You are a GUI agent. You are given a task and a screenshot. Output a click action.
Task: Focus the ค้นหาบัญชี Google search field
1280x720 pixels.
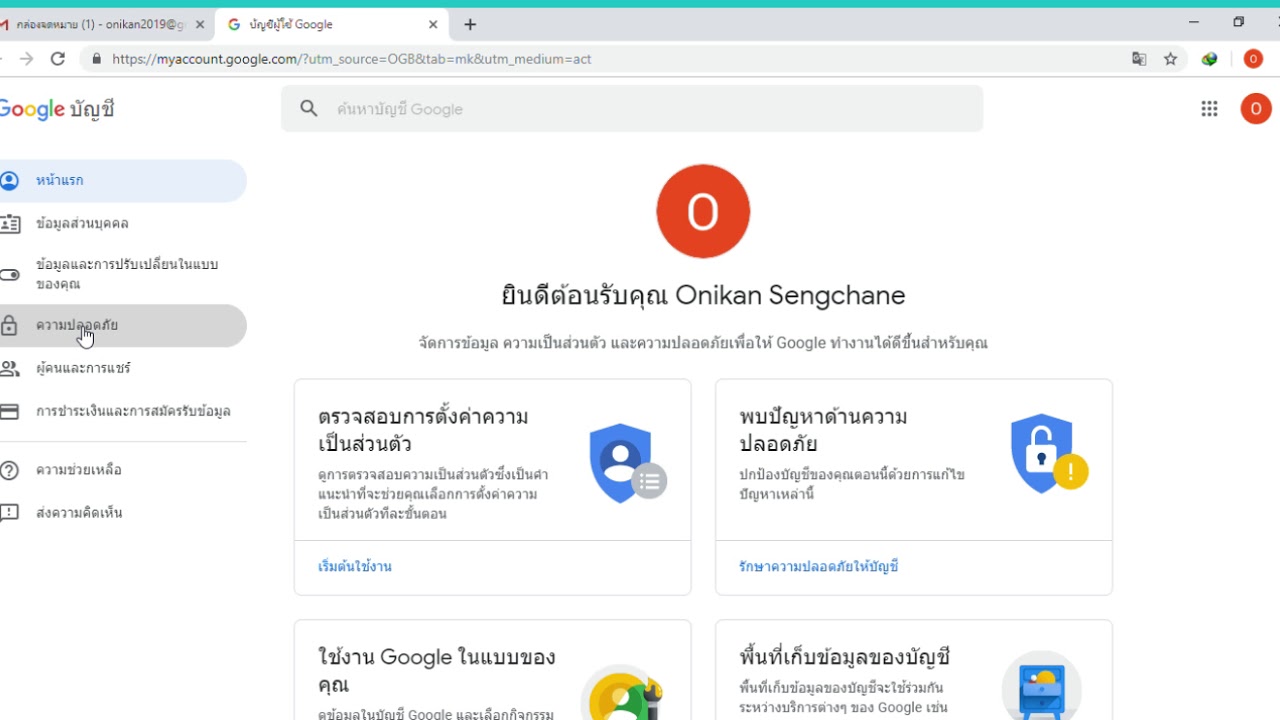[x=632, y=109]
